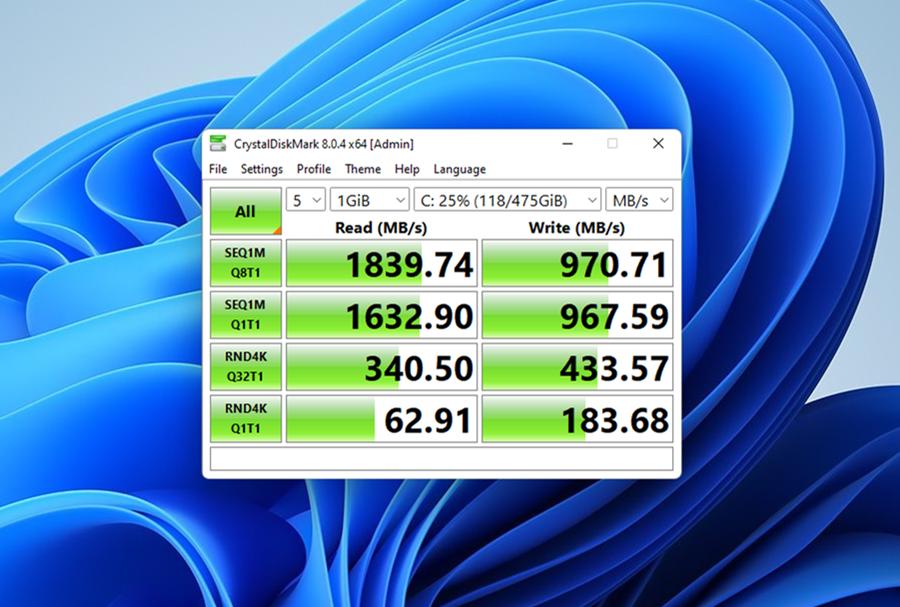Open the Profile menu
The image size is (900, 607).
[314, 169]
